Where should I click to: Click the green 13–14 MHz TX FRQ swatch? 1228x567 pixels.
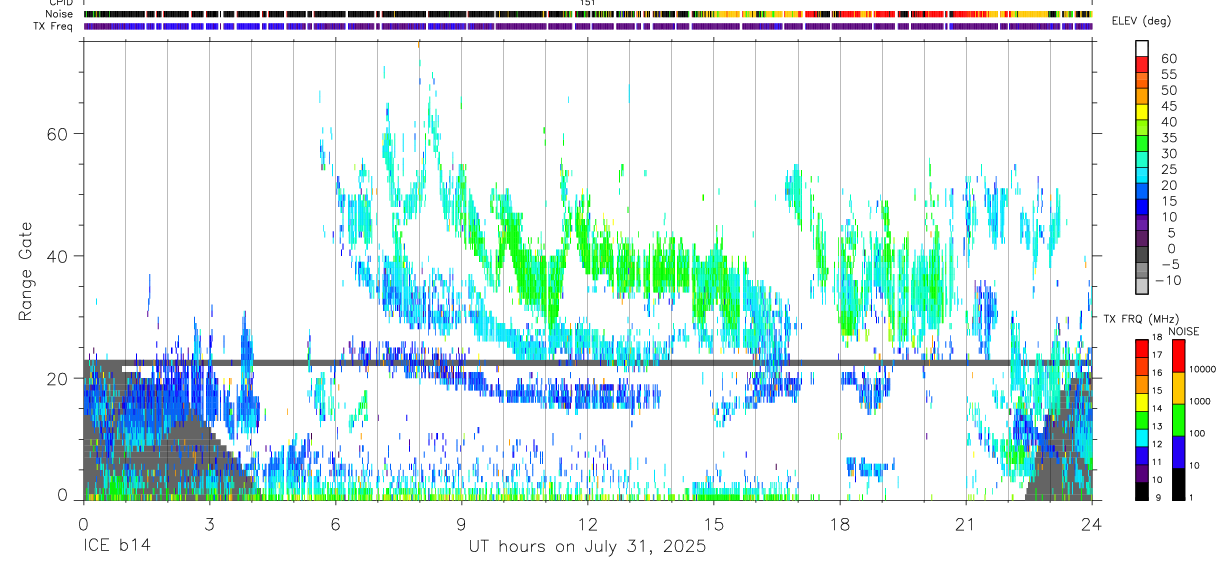tap(1142, 420)
